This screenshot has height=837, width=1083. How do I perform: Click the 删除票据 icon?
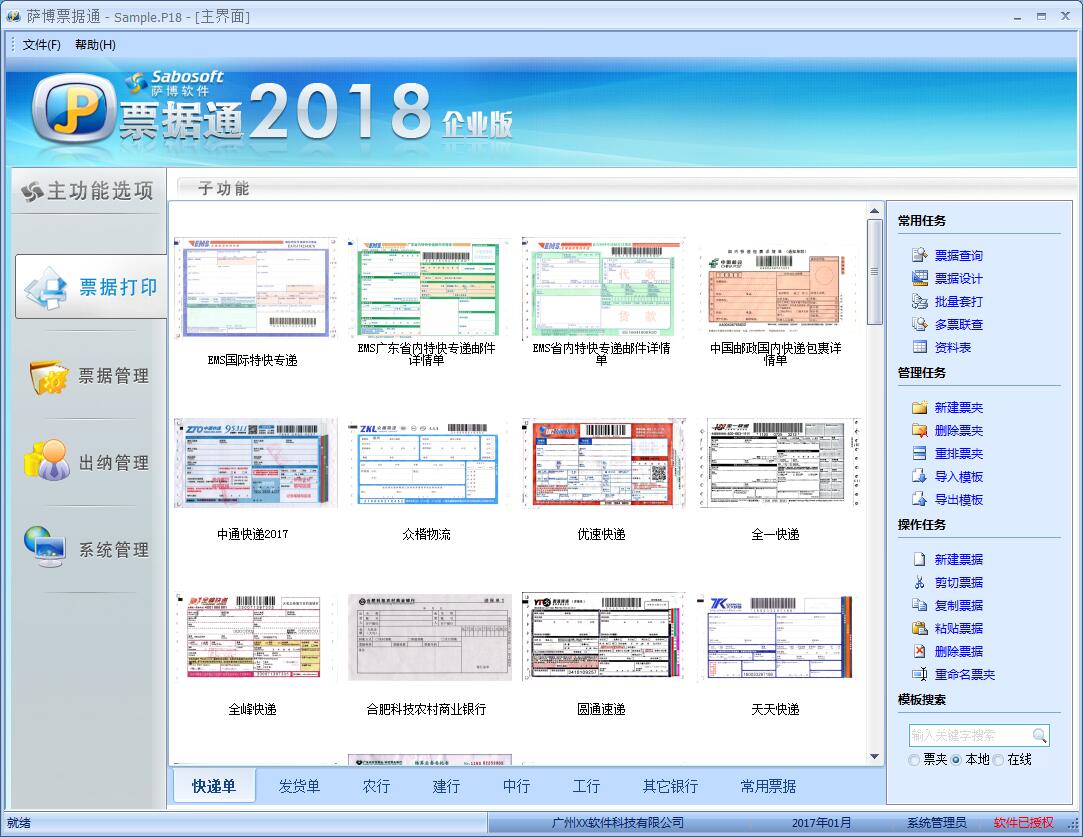coord(919,651)
